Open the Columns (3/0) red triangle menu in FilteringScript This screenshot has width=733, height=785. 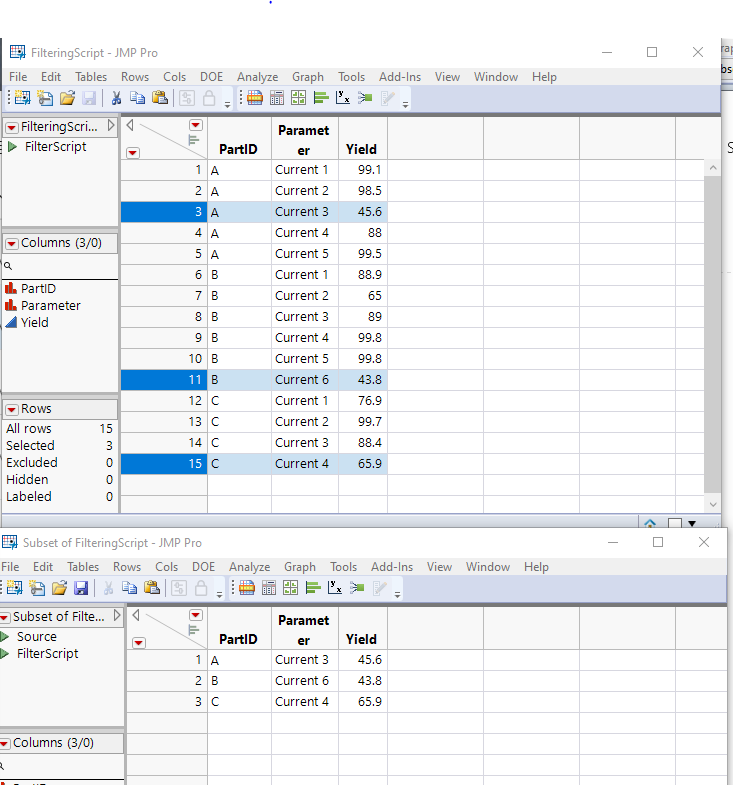pyautogui.click(x=12, y=244)
